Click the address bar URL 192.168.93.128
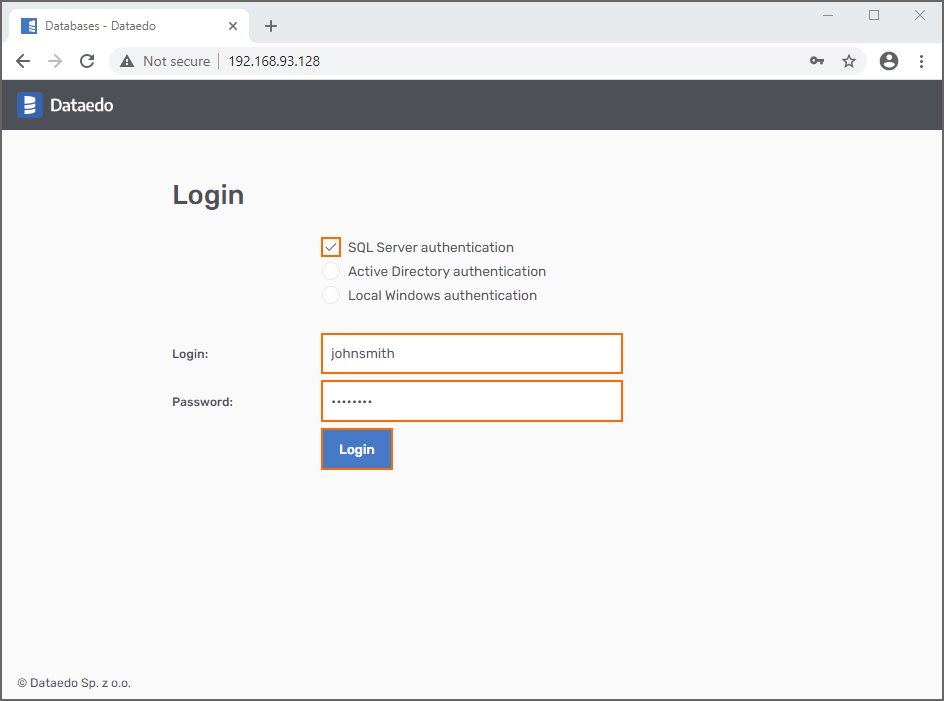This screenshot has width=944, height=701. 274,61
